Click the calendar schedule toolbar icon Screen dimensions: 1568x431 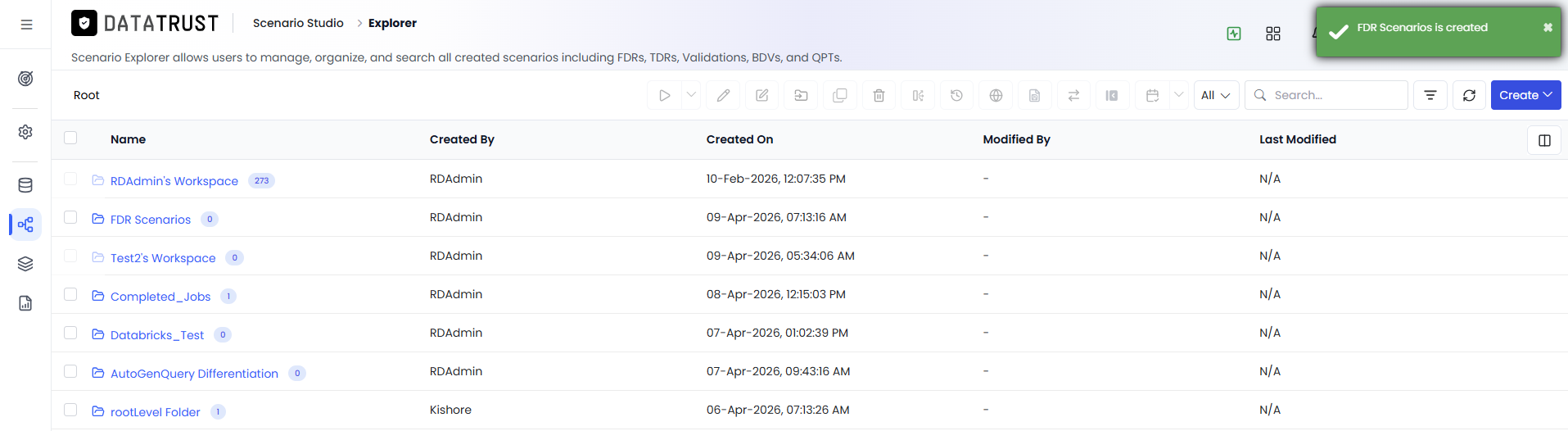coord(1152,95)
